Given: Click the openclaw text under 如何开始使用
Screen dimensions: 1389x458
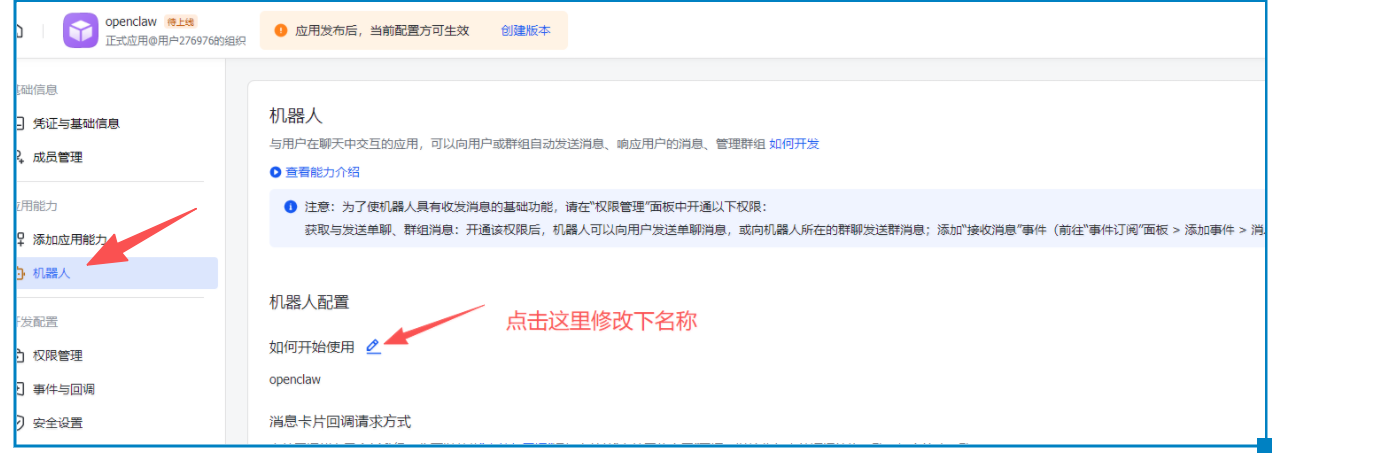Looking at the screenshot, I should pos(295,380).
